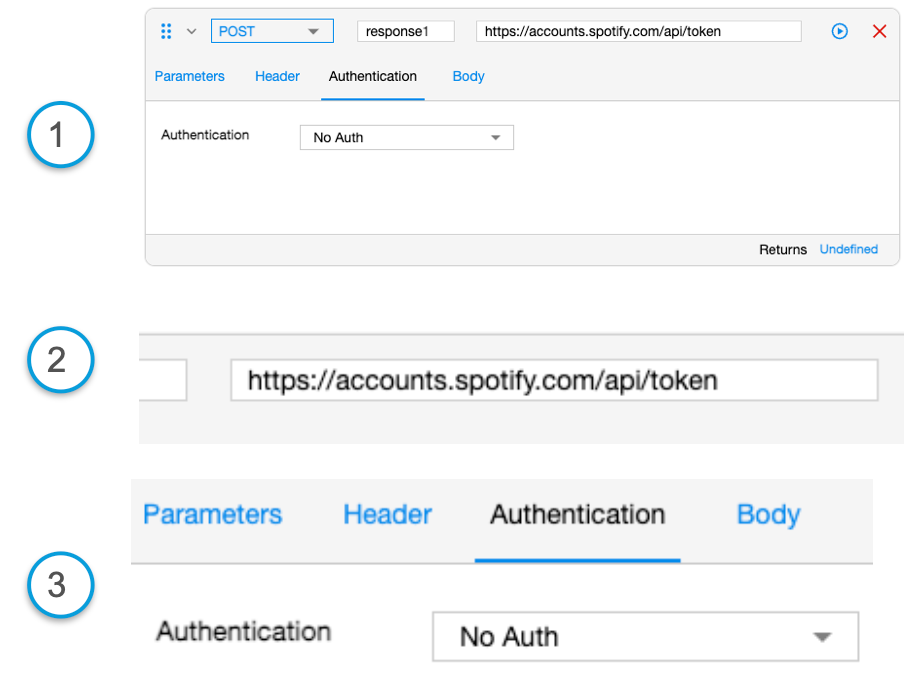922x688 pixels.
Task: Click the Spotify token URL field in panel 1
Action: tap(639, 31)
